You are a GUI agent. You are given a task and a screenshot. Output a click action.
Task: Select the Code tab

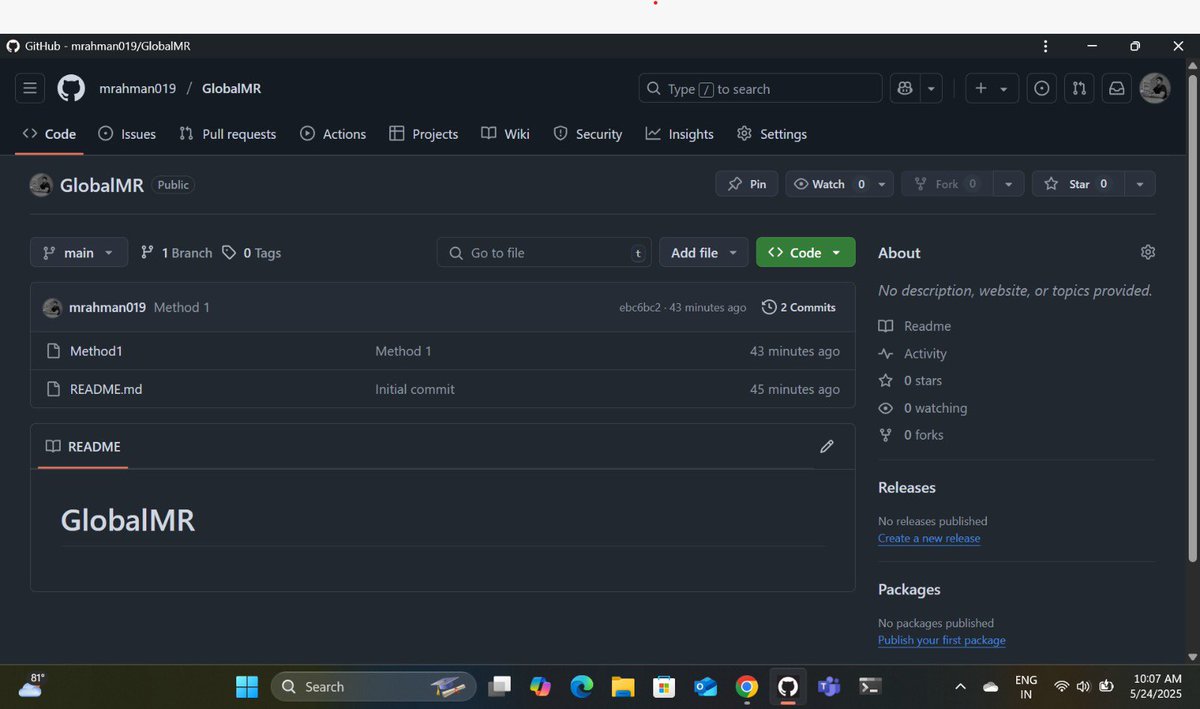click(x=49, y=134)
